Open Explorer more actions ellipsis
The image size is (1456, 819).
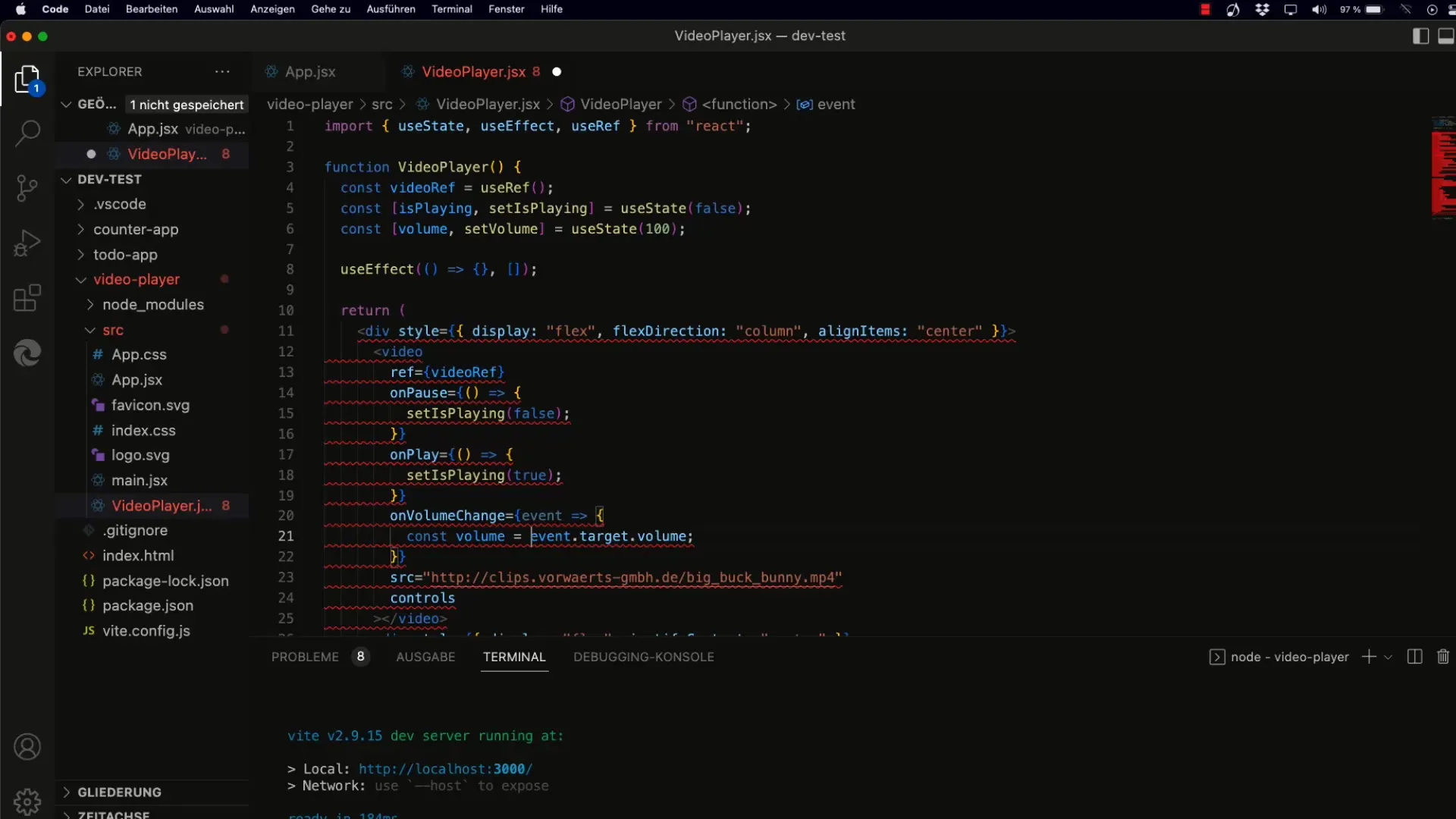222,71
